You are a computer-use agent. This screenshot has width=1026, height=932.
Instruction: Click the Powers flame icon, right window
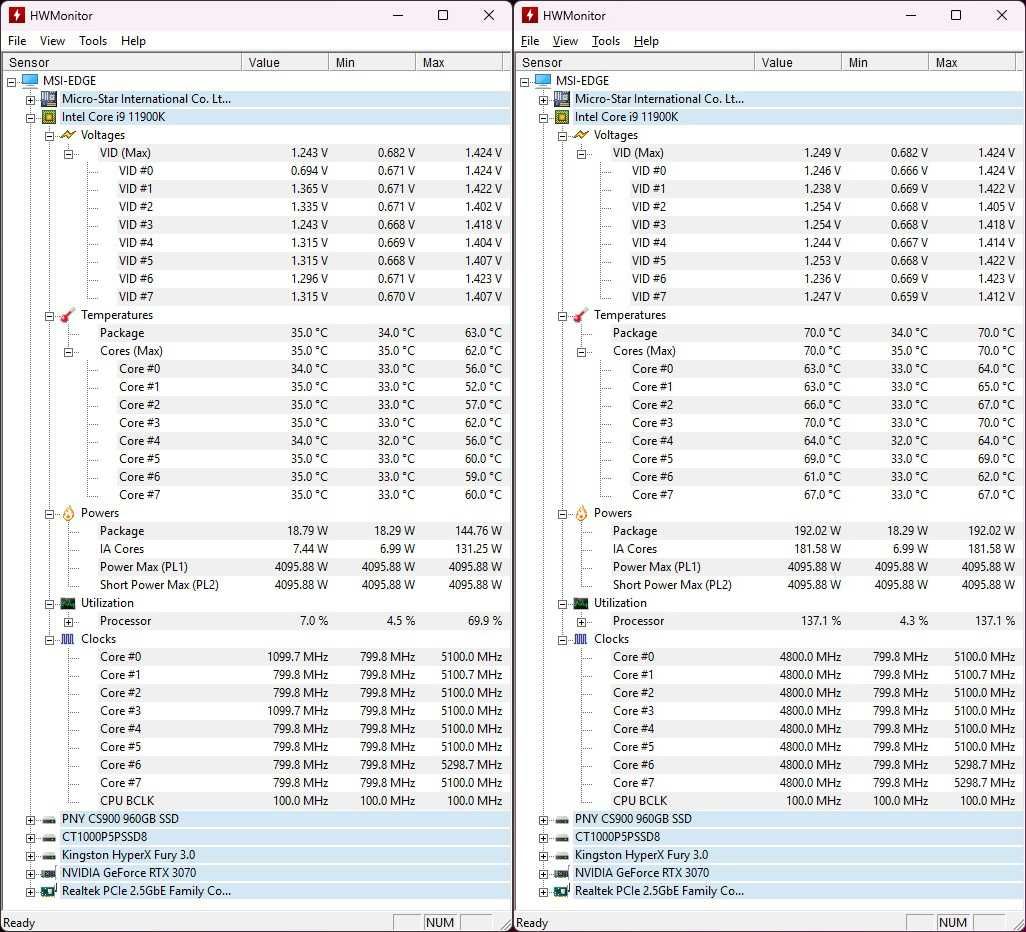coord(581,512)
